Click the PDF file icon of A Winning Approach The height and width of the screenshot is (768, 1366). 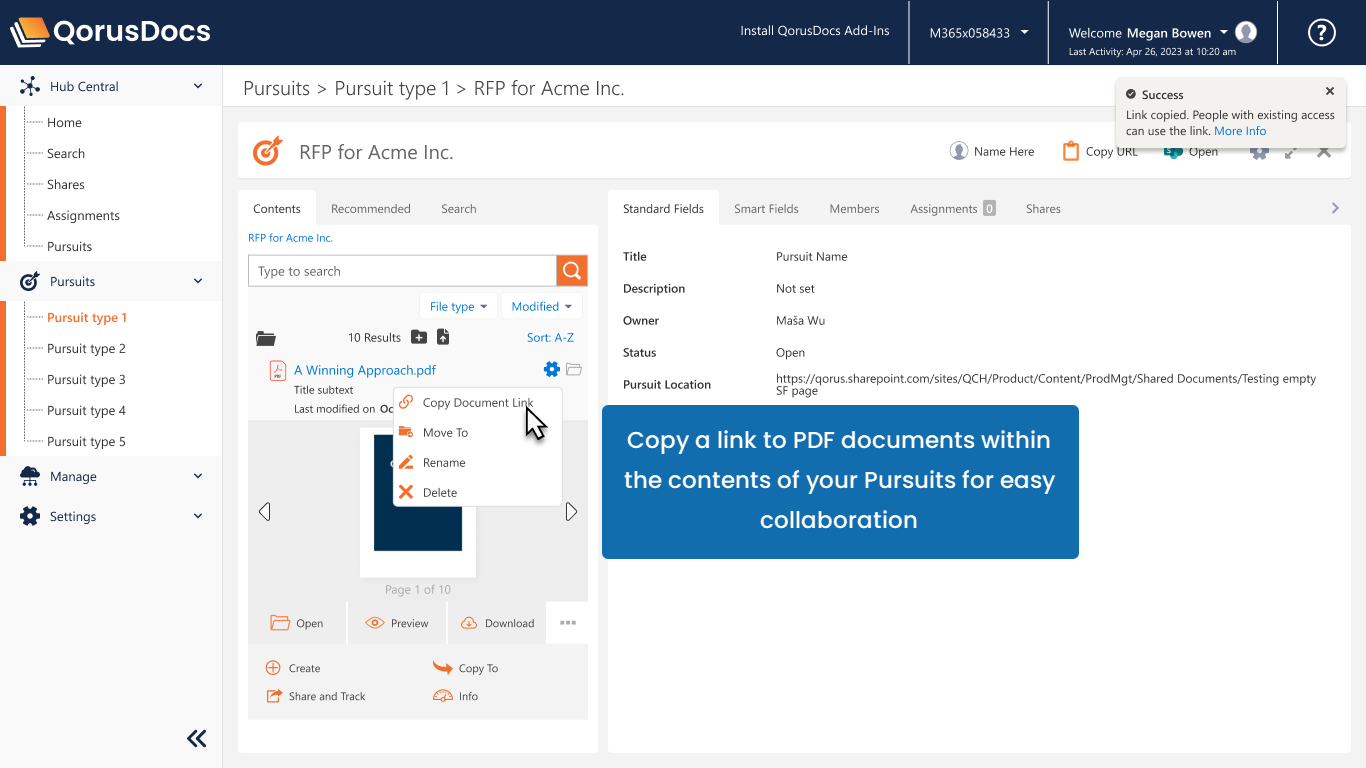(277, 371)
